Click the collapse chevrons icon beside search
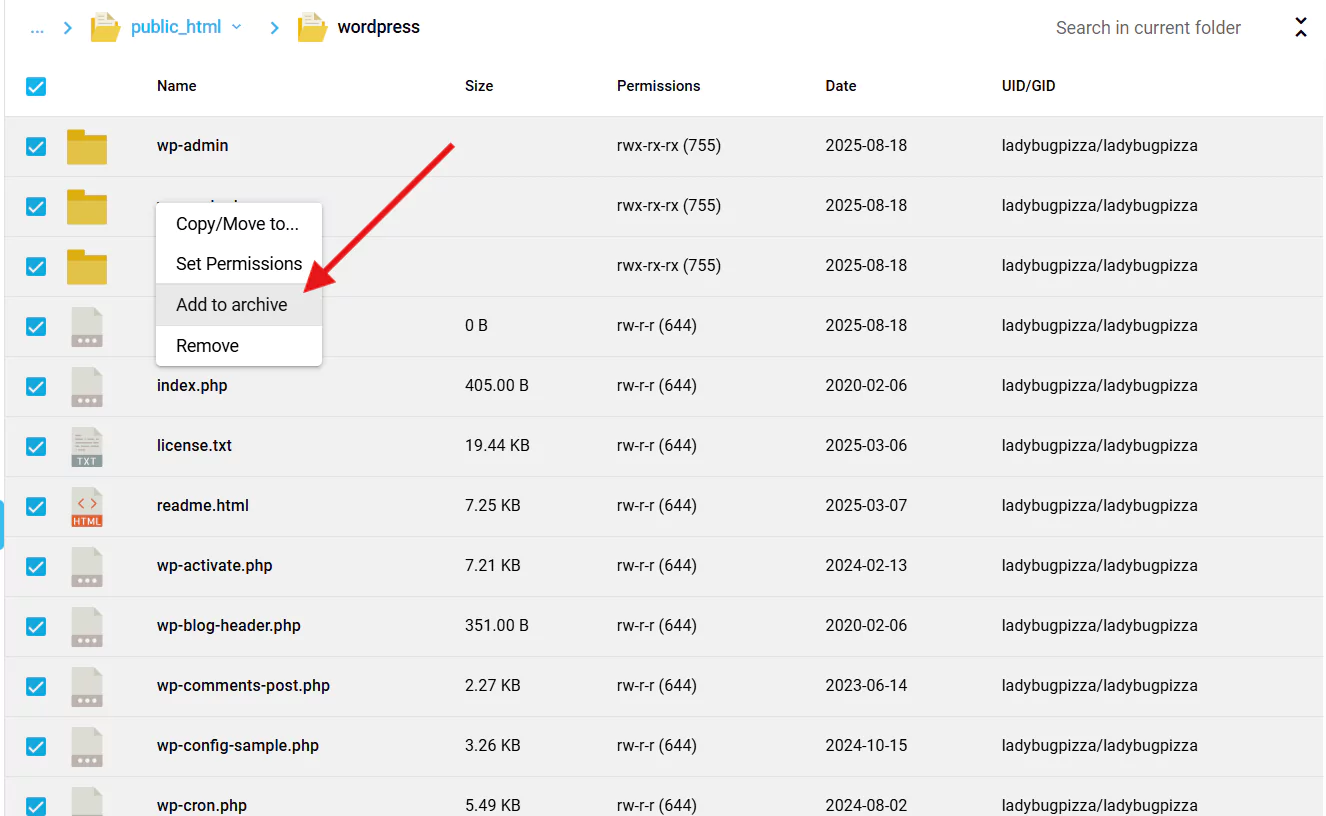Image resolution: width=1326 pixels, height=816 pixels. click(x=1301, y=27)
